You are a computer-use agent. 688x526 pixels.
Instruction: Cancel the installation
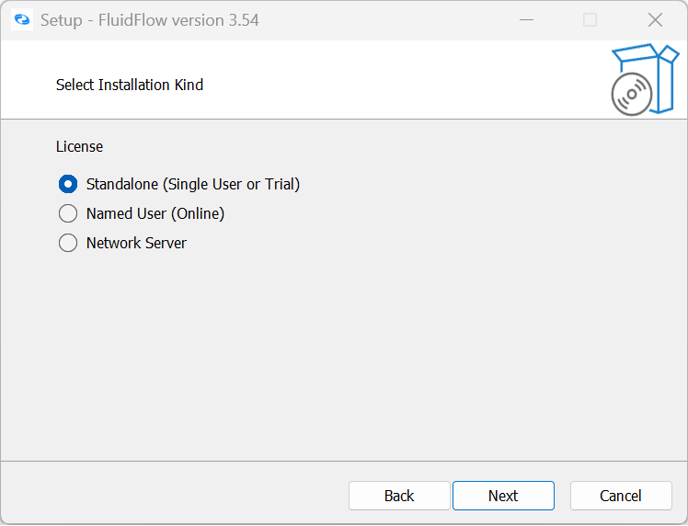620,496
